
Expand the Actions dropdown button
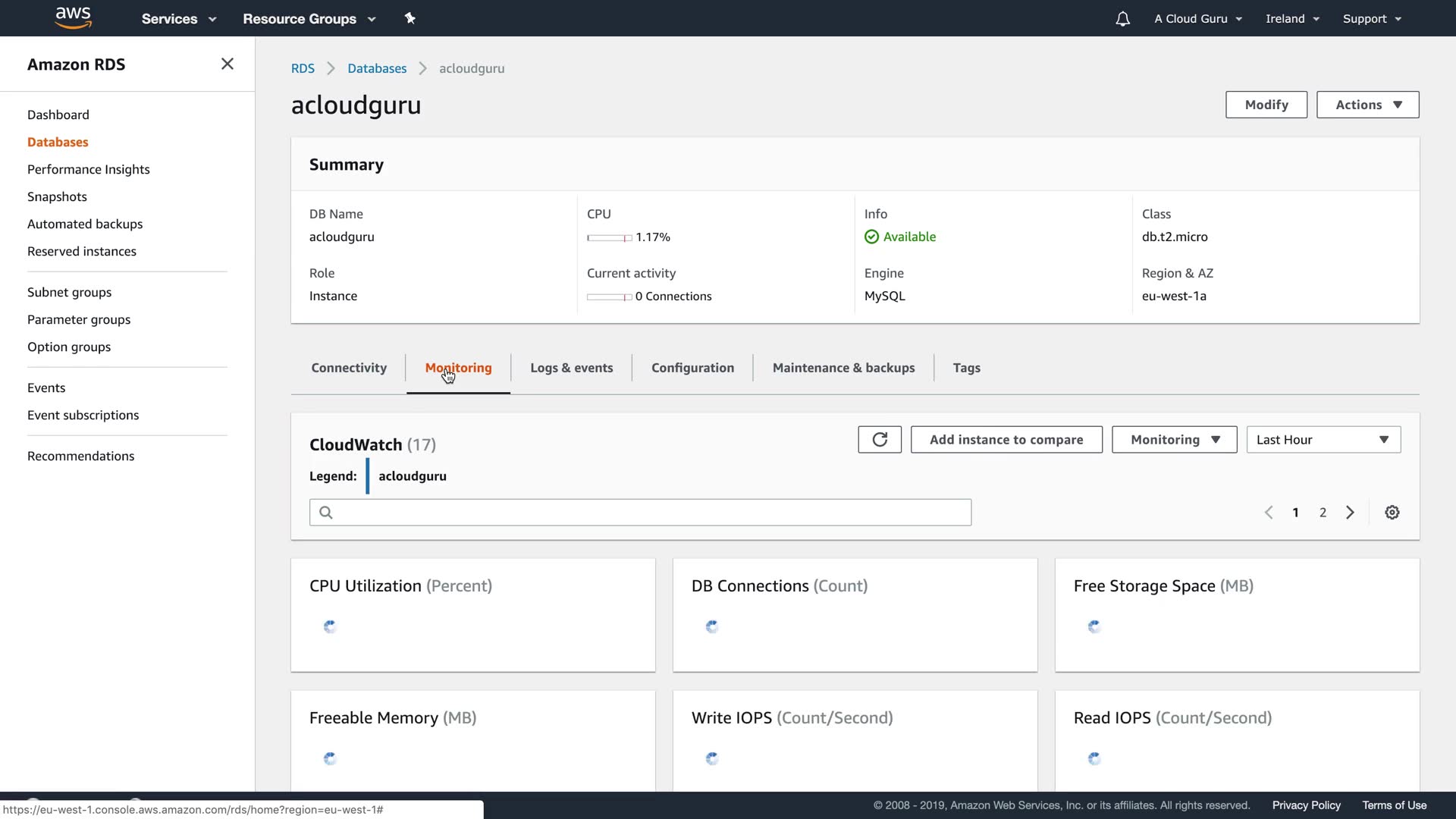click(x=1367, y=105)
